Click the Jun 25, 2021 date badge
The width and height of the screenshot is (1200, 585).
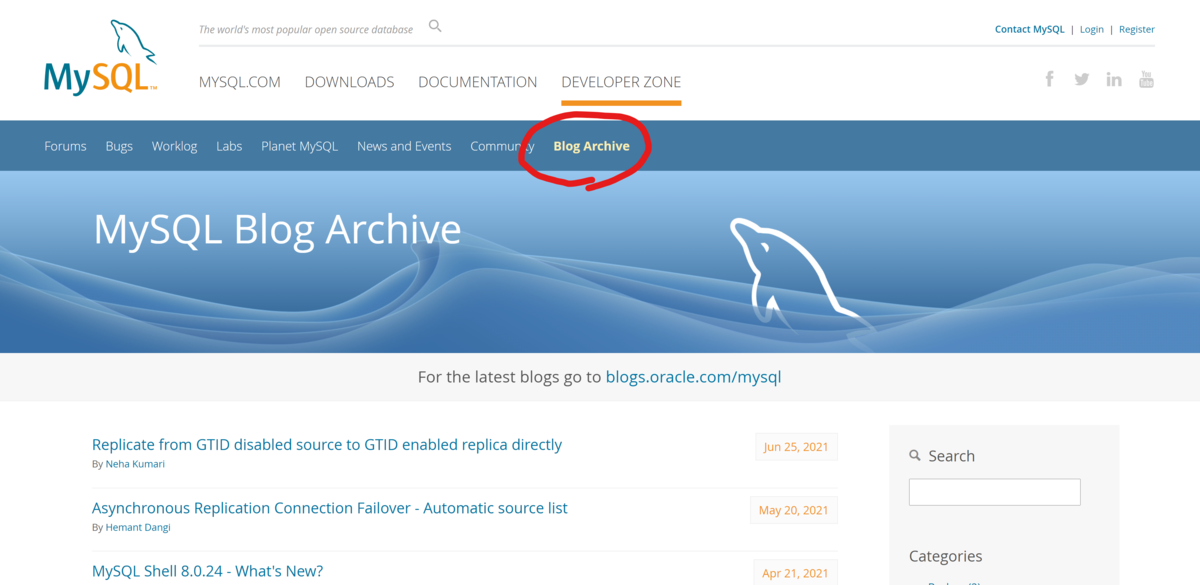point(796,447)
